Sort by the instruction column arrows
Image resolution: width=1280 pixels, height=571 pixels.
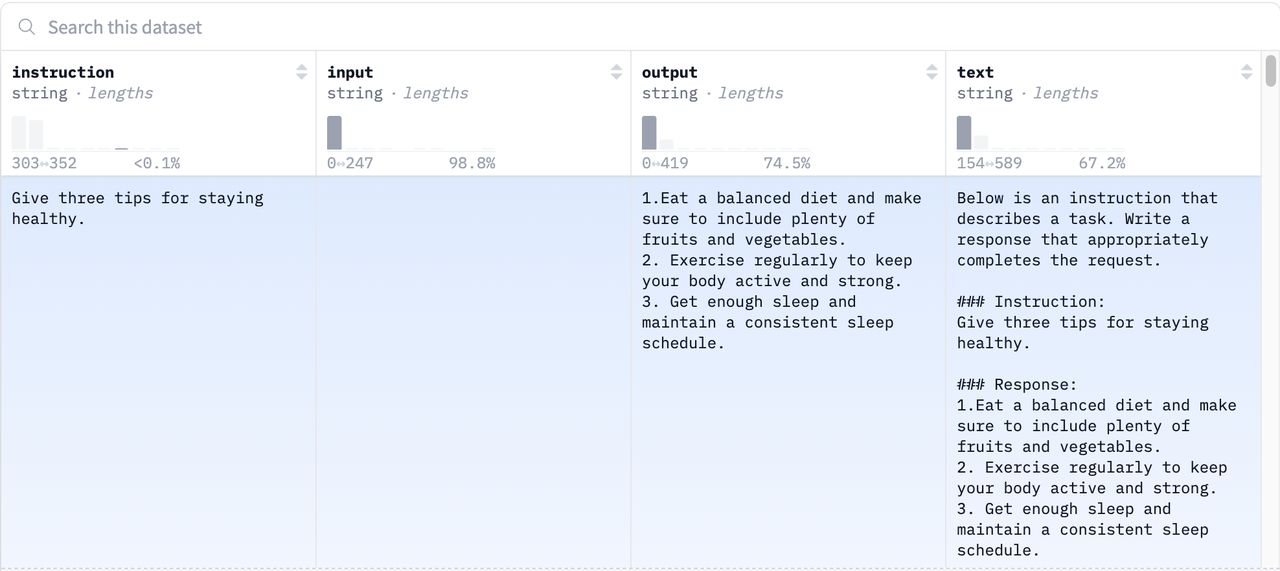click(x=302, y=72)
